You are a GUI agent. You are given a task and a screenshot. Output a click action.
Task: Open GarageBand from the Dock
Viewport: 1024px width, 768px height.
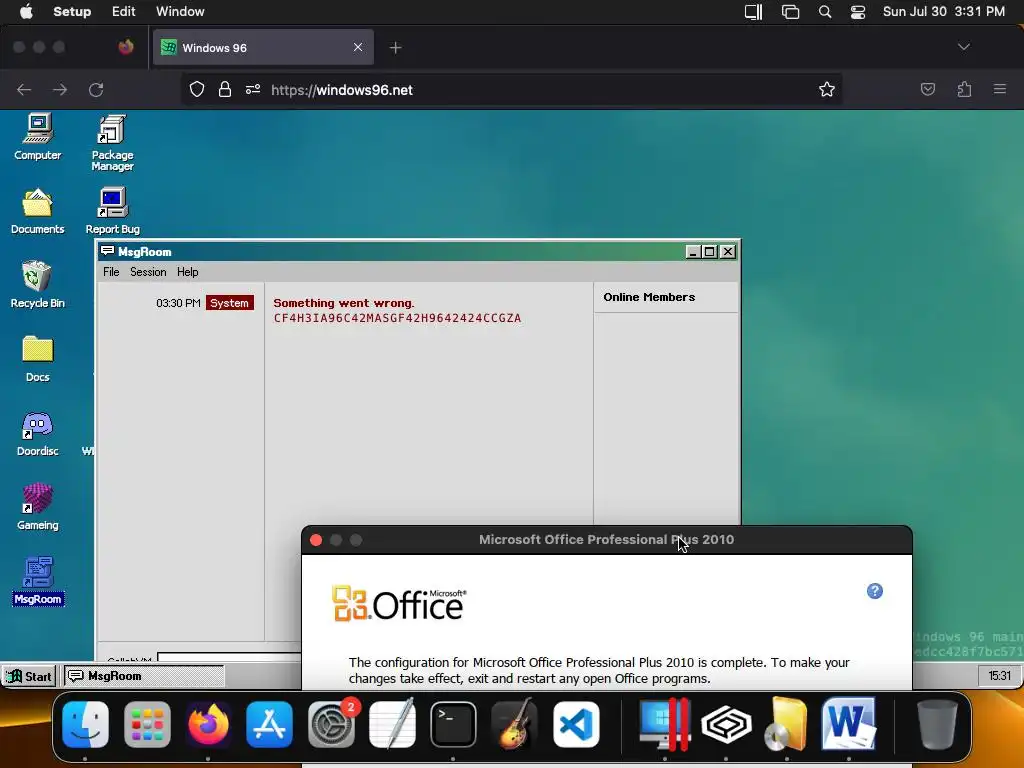515,724
